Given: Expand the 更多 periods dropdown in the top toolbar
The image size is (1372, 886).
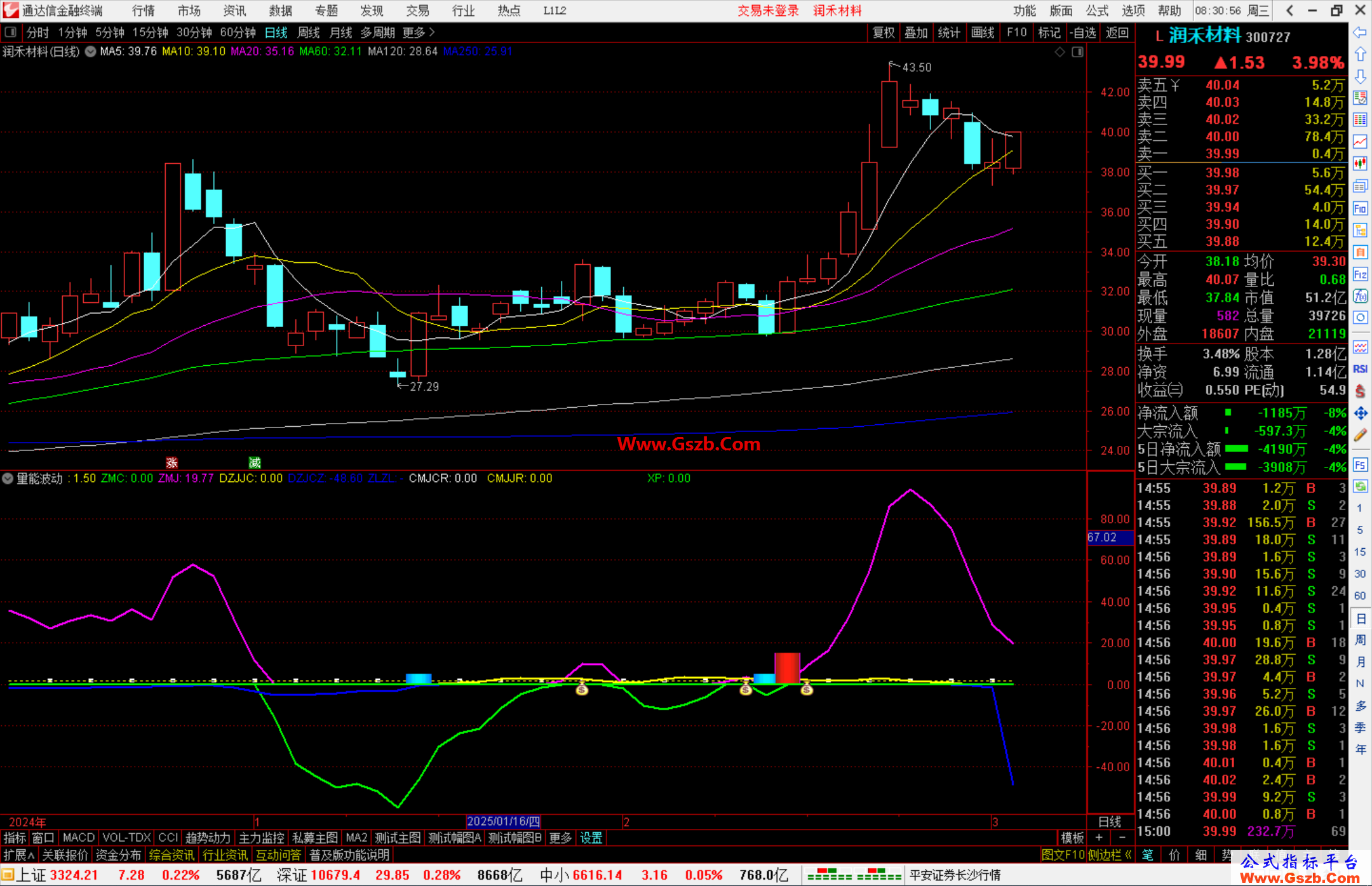Looking at the screenshot, I should (x=419, y=32).
